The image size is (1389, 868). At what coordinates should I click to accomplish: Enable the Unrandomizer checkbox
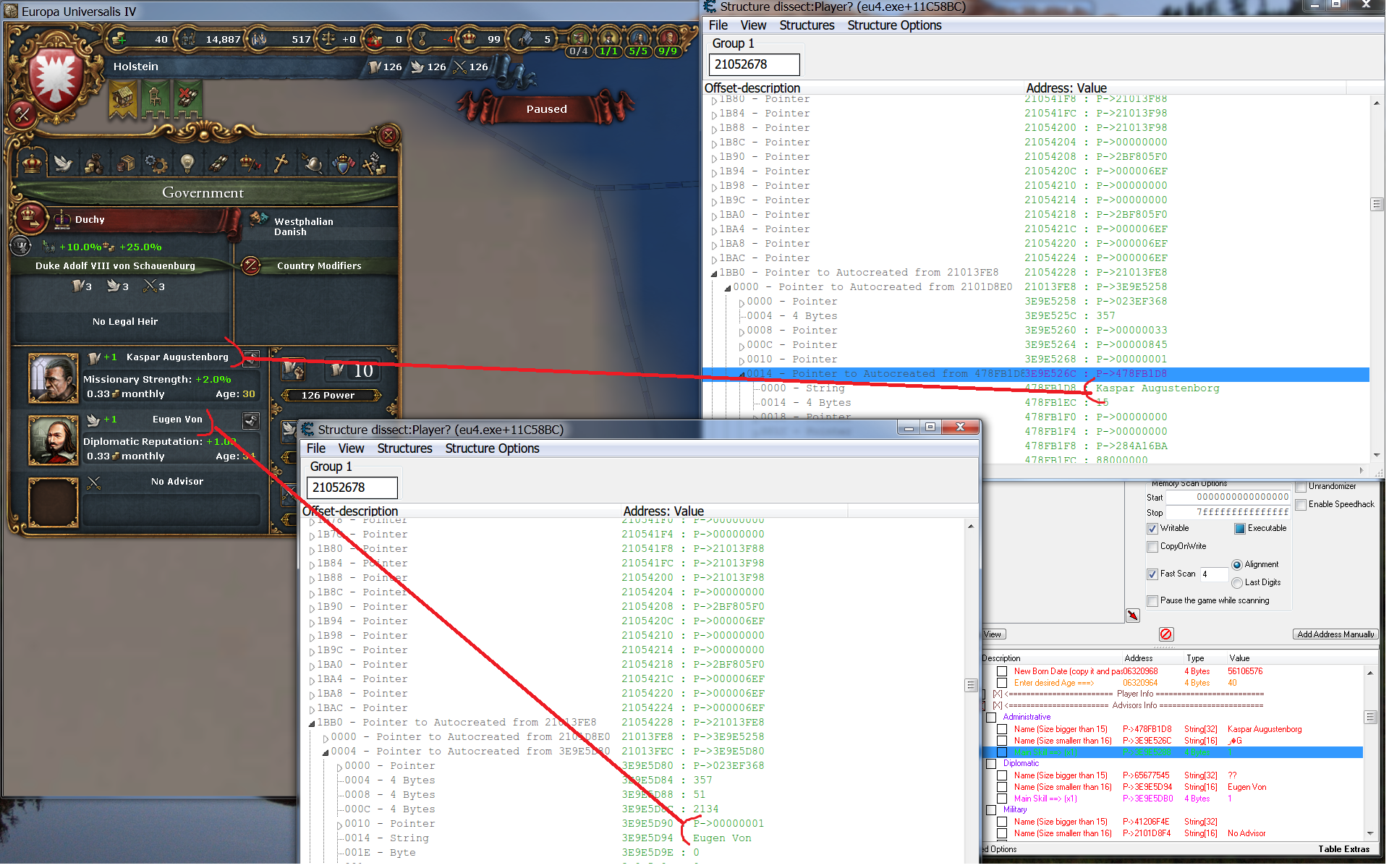1301,487
